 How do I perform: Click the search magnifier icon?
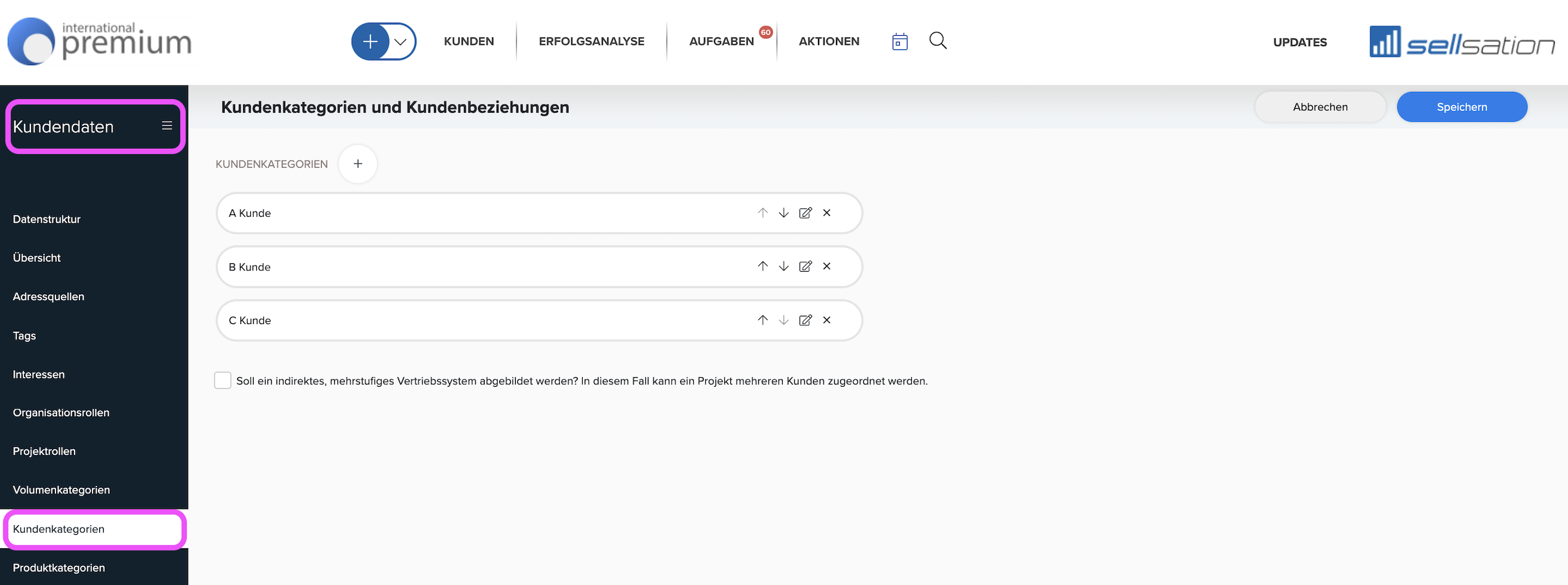coord(938,41)
